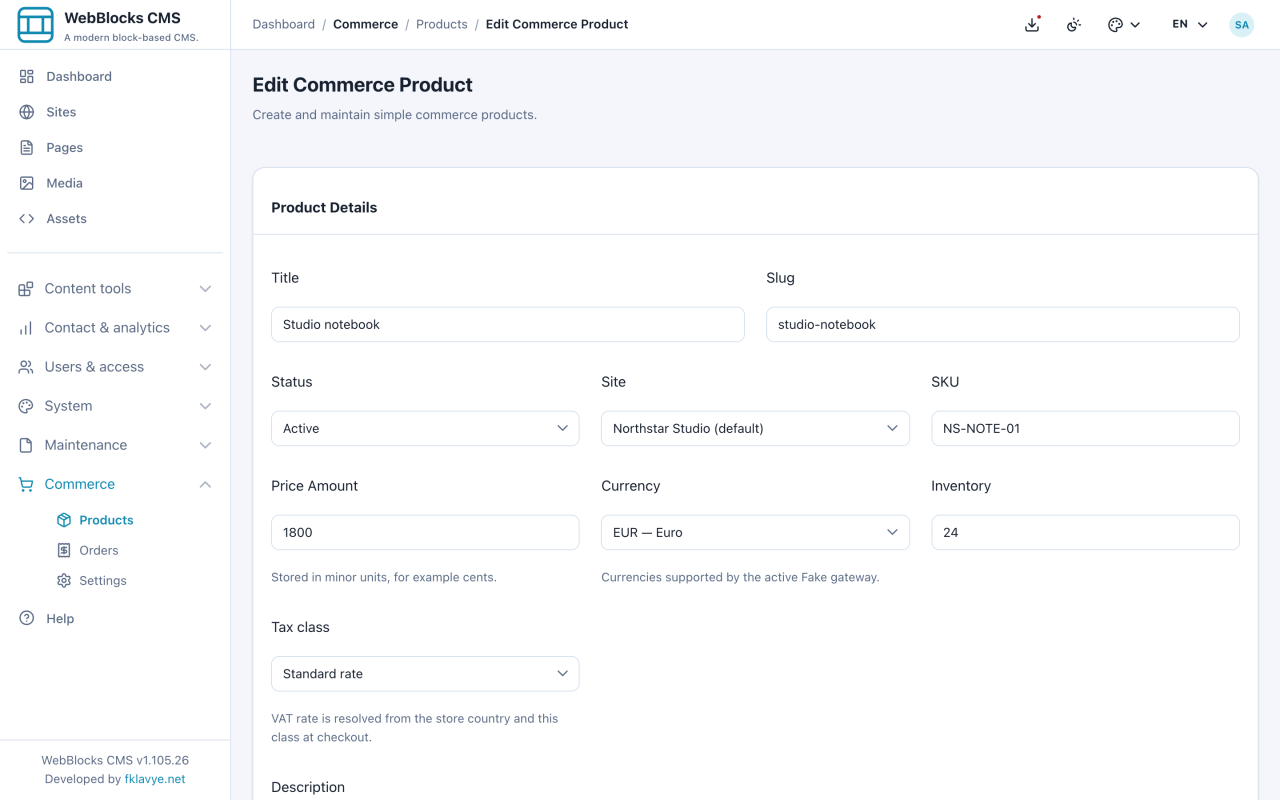This screenshot has height=800, width=1280.
Task: Open the theme palette menu
Action: tap(1124, 24)
